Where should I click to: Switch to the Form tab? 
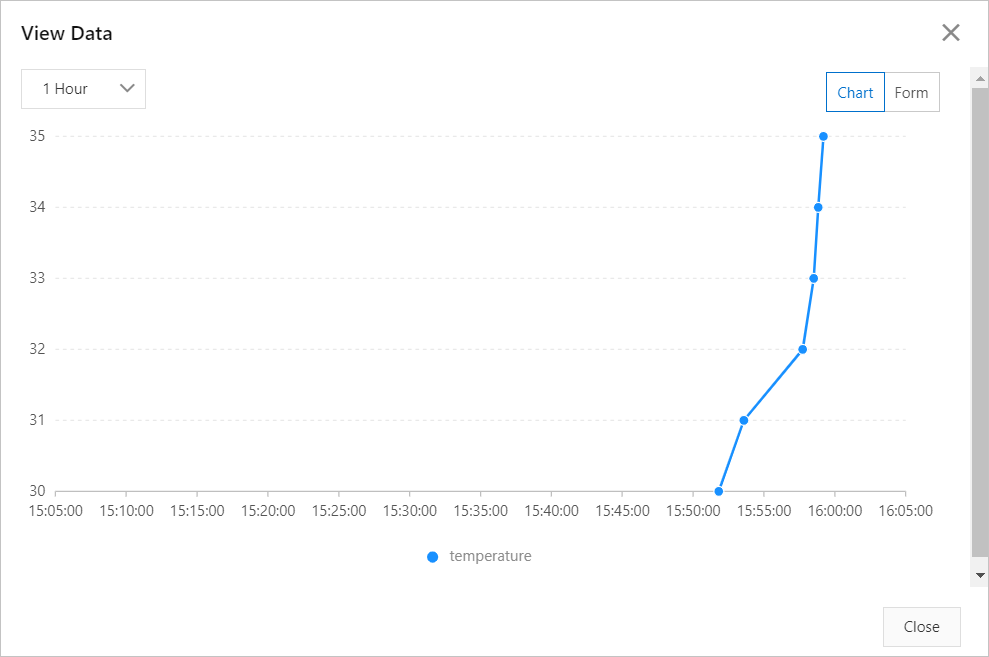click(911, 92)
